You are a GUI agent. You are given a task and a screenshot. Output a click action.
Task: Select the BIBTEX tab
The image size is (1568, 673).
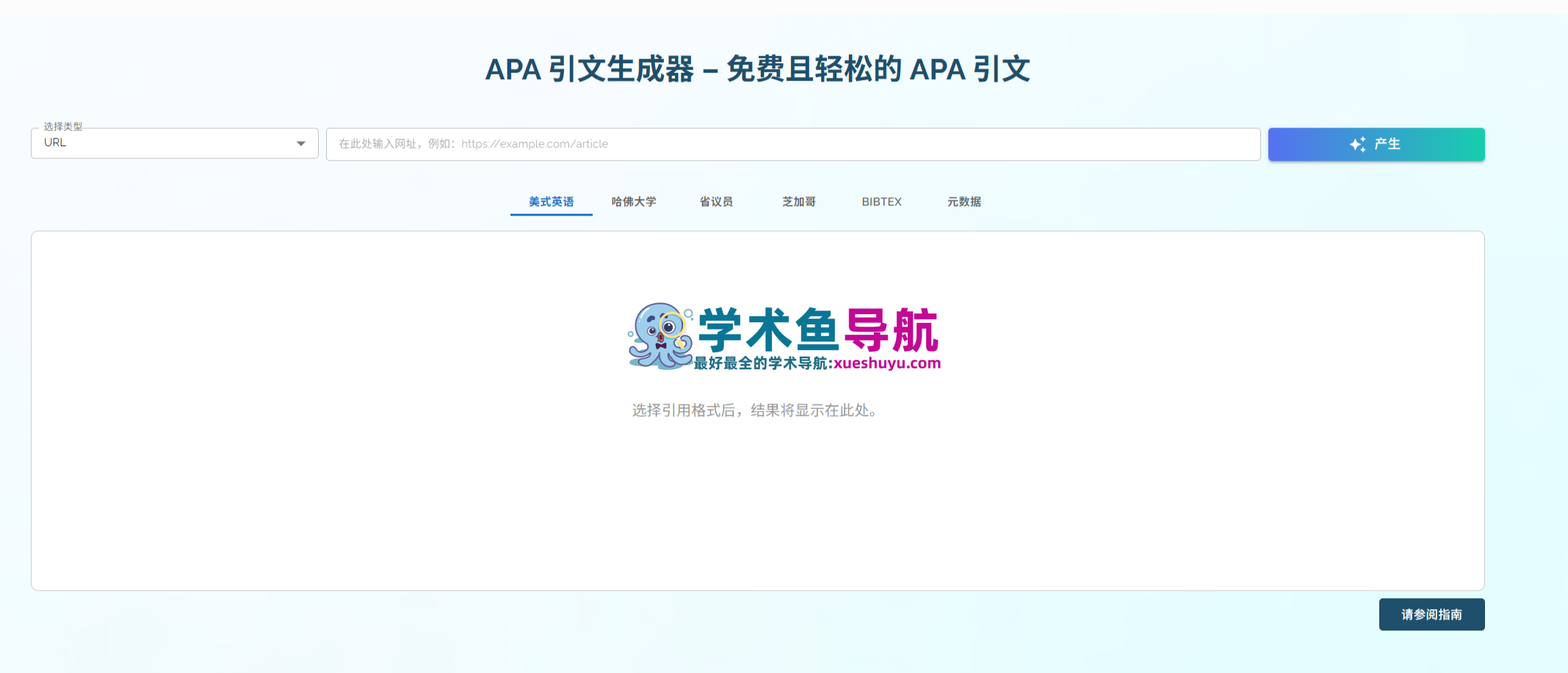coord(881,201)
